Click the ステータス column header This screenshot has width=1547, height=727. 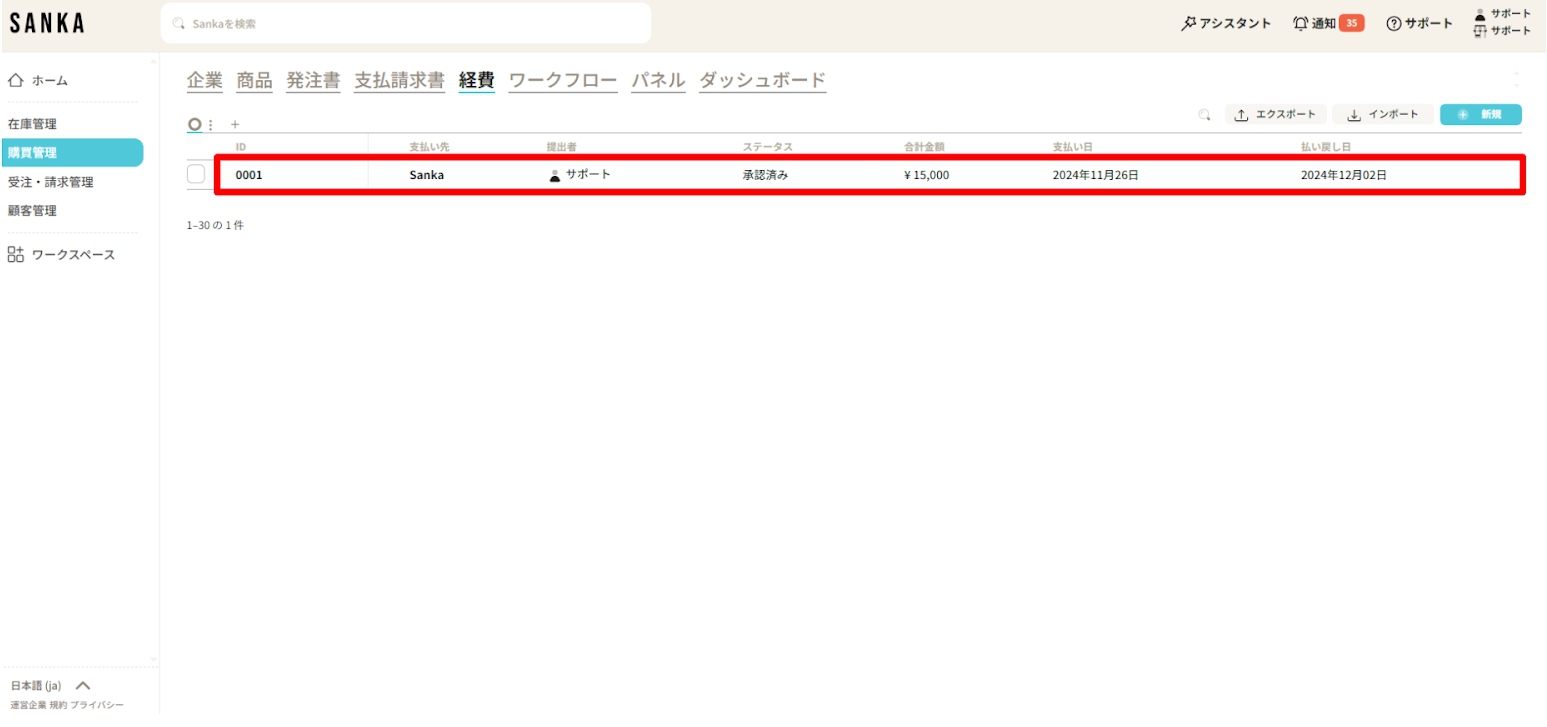tap(767, 147)
